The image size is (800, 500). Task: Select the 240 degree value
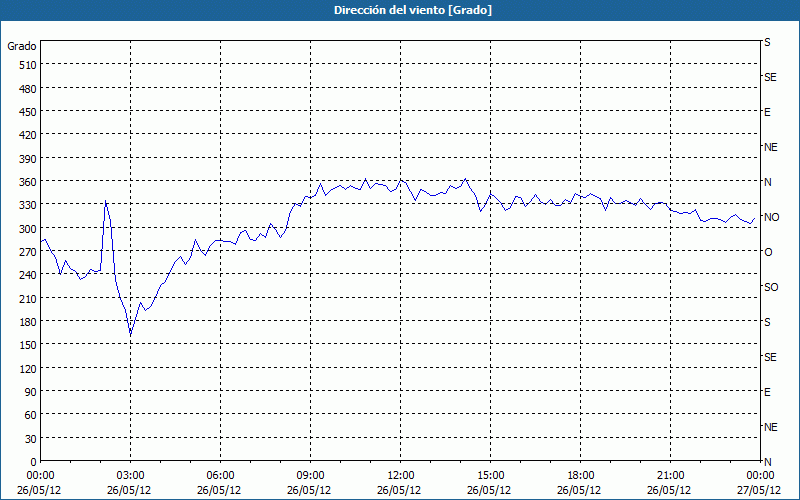coord(29,276)
